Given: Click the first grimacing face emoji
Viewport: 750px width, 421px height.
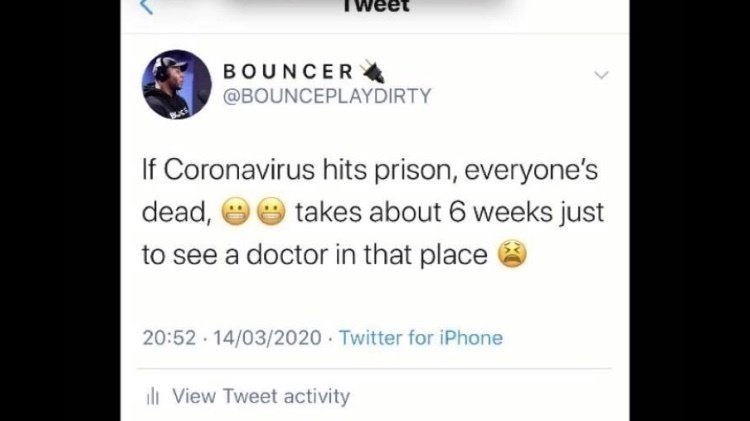Looking at the screenshot, I should coord(236,211).
